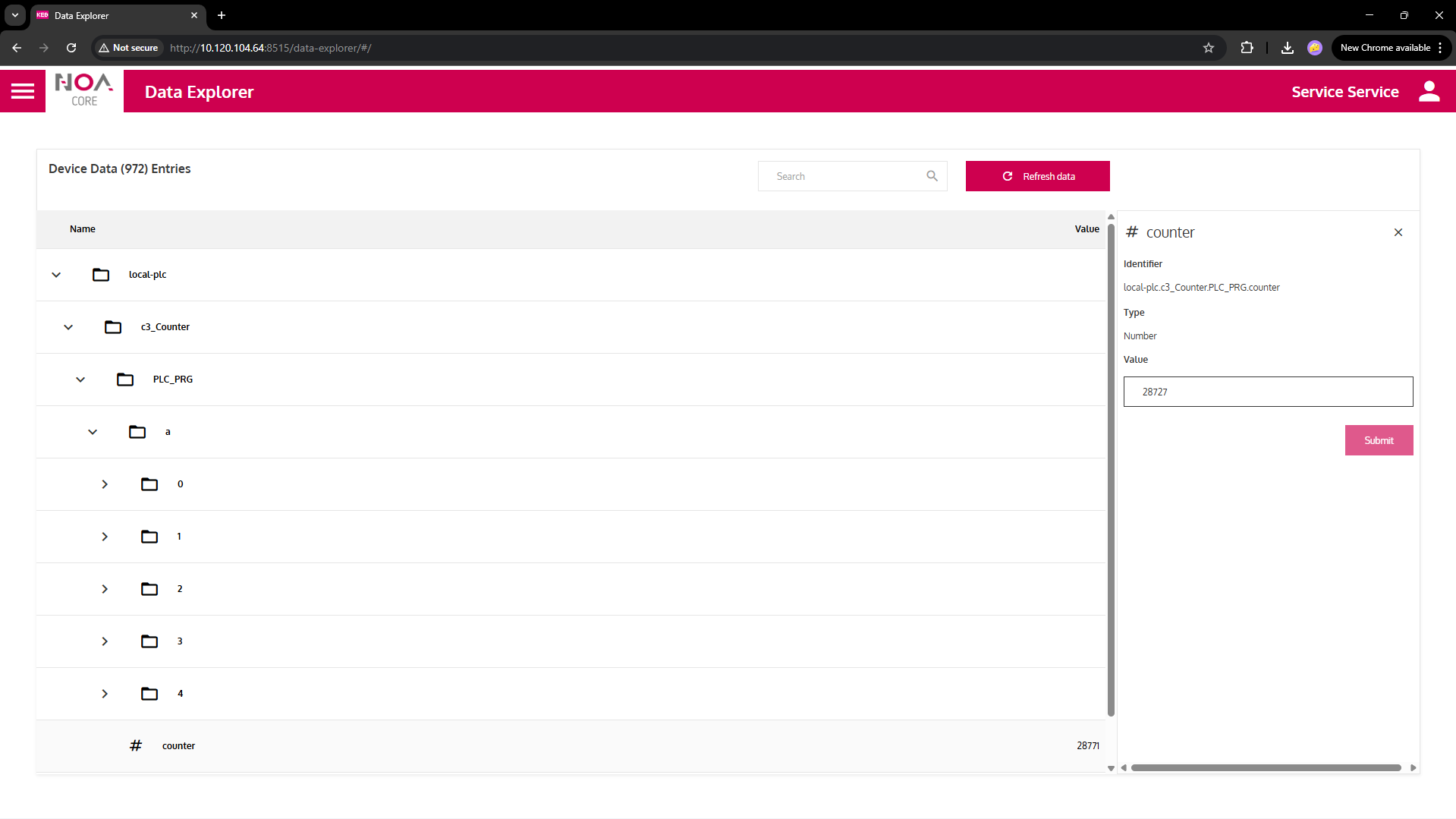Close the counter details panel
Viewport: 1456px width, 819px height.
pyautogui.click(x=1398, y=232)
